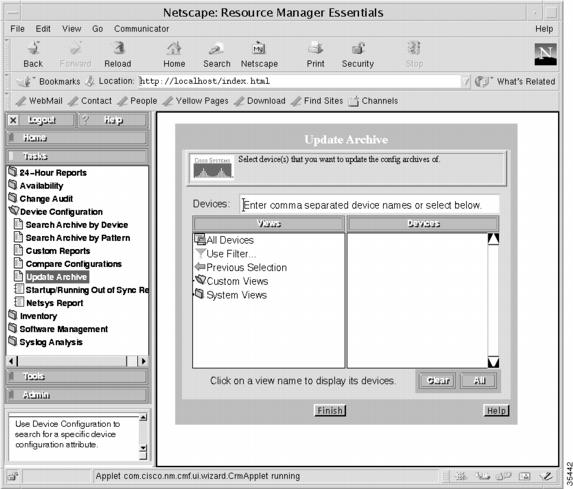
Task: Open the Find Sites toolbar link
Action: pos(318,101)
